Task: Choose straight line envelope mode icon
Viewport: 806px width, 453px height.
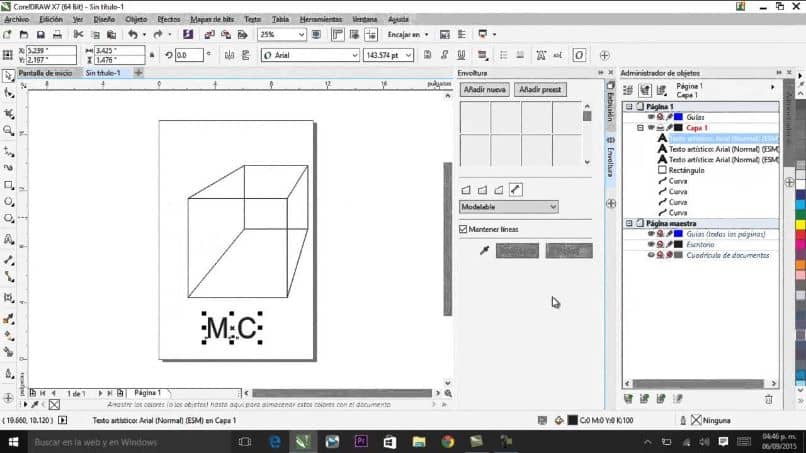Action: click(466, 190)
